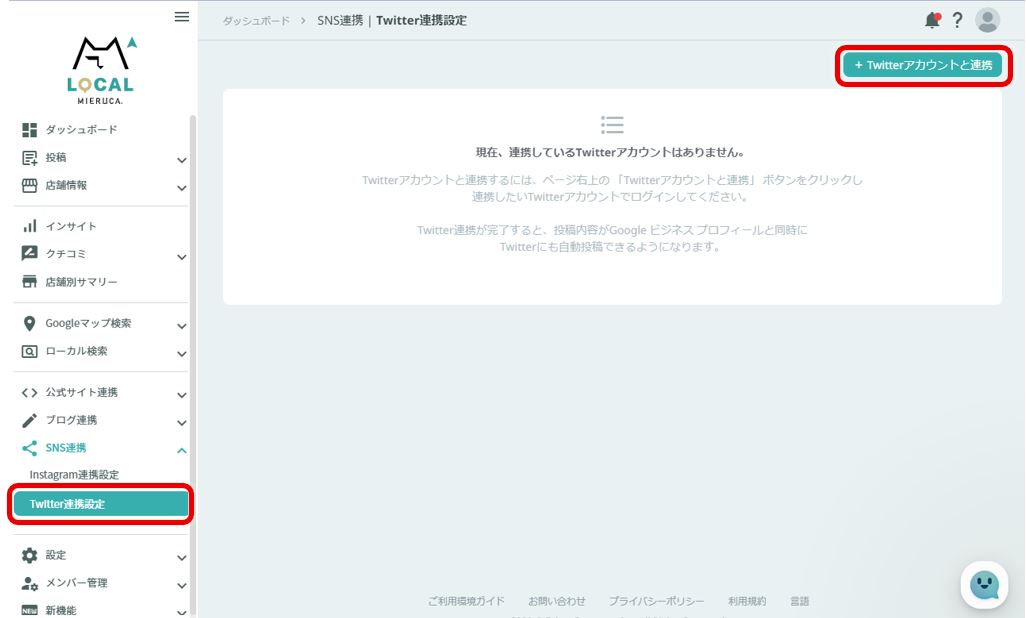Image resolution: width=1026 pixels, height=618 pixels.
Task: Collapse the SNS連携 section chevron
Action: (182, 450)
